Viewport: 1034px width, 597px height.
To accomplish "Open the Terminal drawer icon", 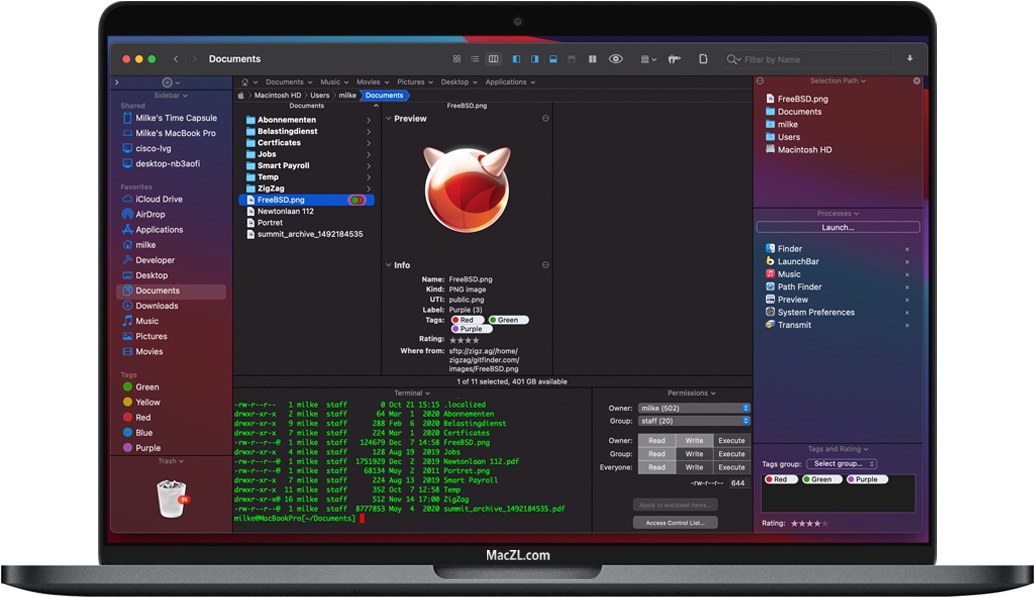I will (554, 58).
